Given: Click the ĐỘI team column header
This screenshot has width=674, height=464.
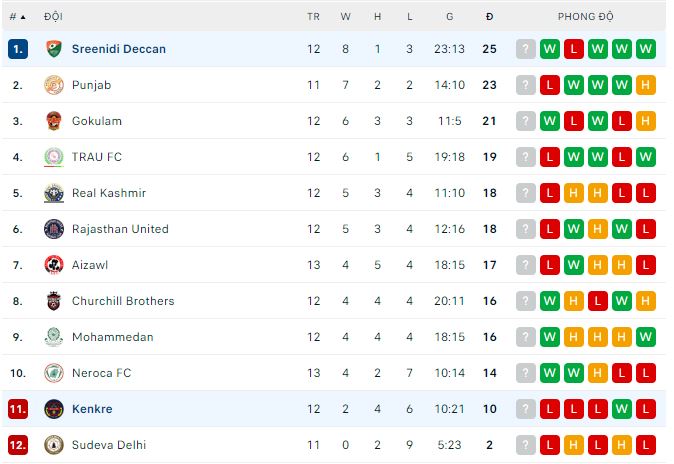Looking at the screenshot, I should [x=54, y=16].
